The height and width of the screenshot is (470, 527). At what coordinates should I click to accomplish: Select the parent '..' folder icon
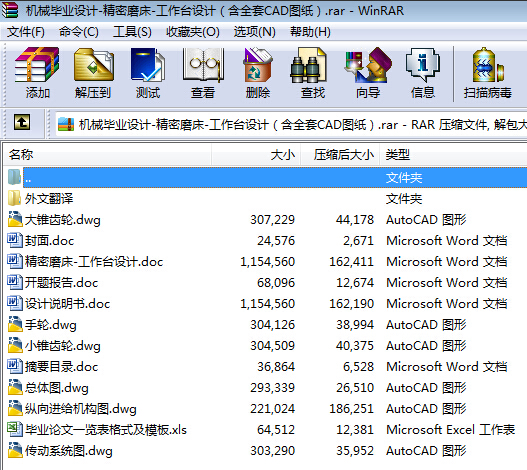click(14, 177)
